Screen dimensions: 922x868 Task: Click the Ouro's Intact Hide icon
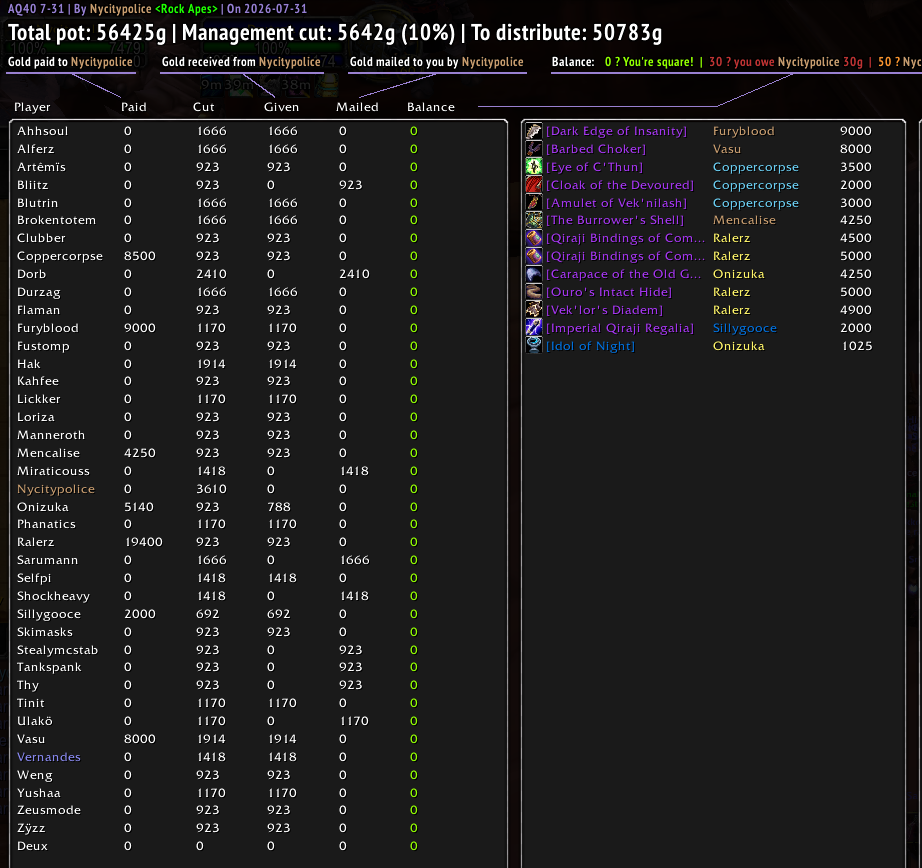point(533,292)
